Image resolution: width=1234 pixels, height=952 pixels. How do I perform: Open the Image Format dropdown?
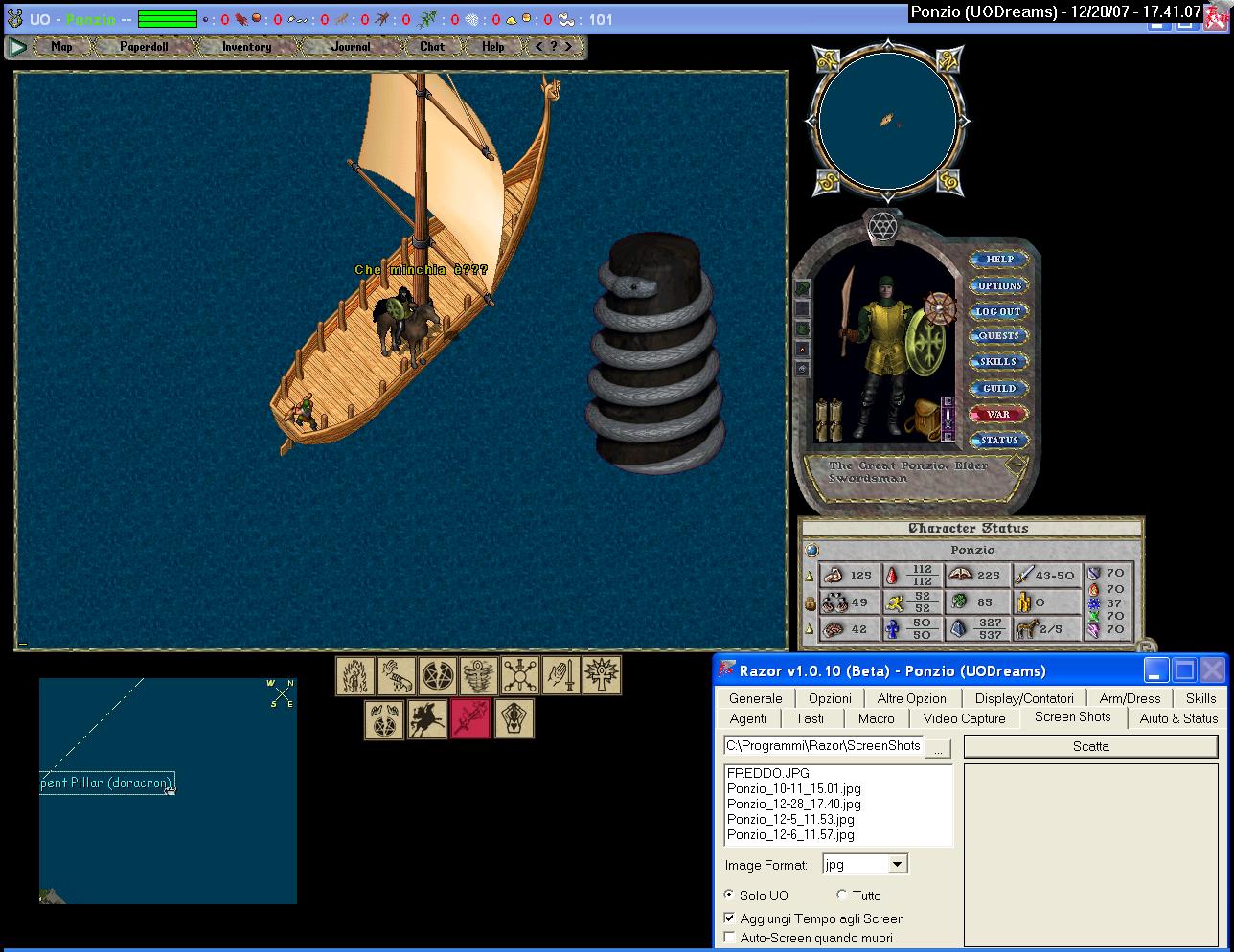(897, 865)
